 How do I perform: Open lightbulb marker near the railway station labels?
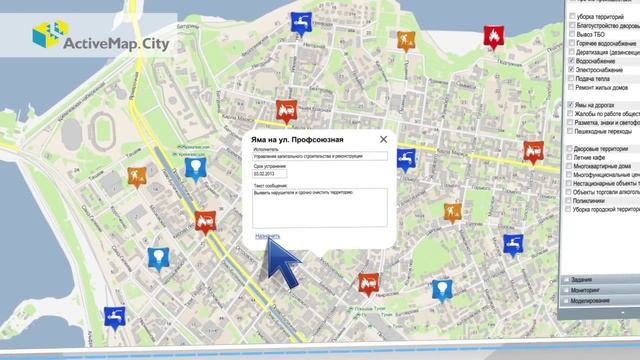(196, 169)
